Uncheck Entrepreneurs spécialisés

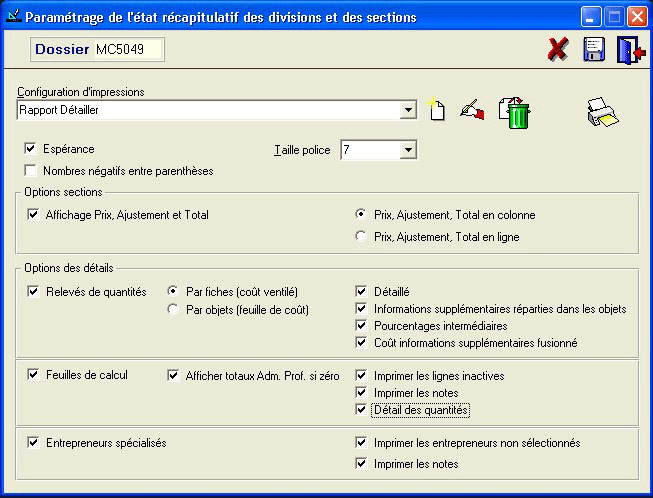pos(35,442)
